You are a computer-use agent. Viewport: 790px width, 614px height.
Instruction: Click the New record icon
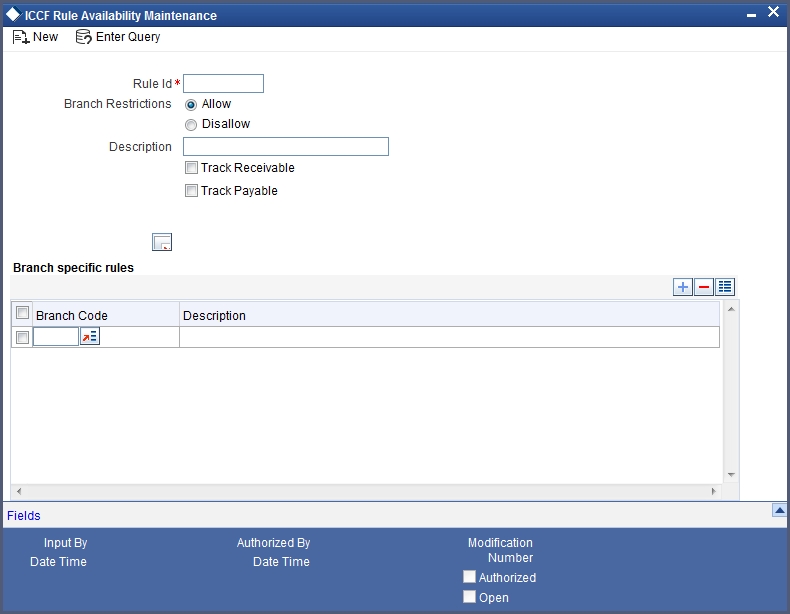(x=21, y=37)
